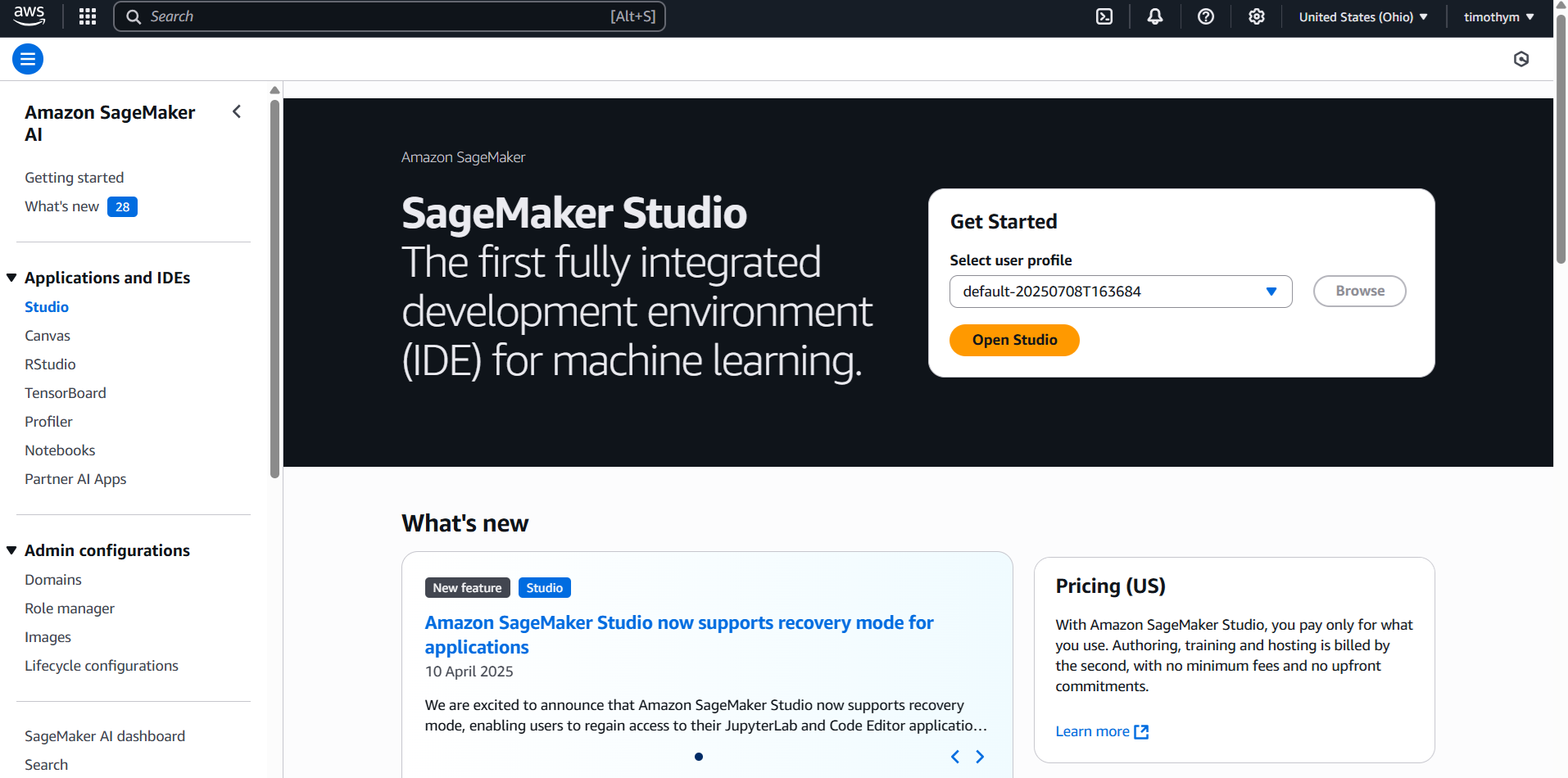Show previous What's new announcement
Screen dimensions: 1568x778
click(x=954, y=757)
